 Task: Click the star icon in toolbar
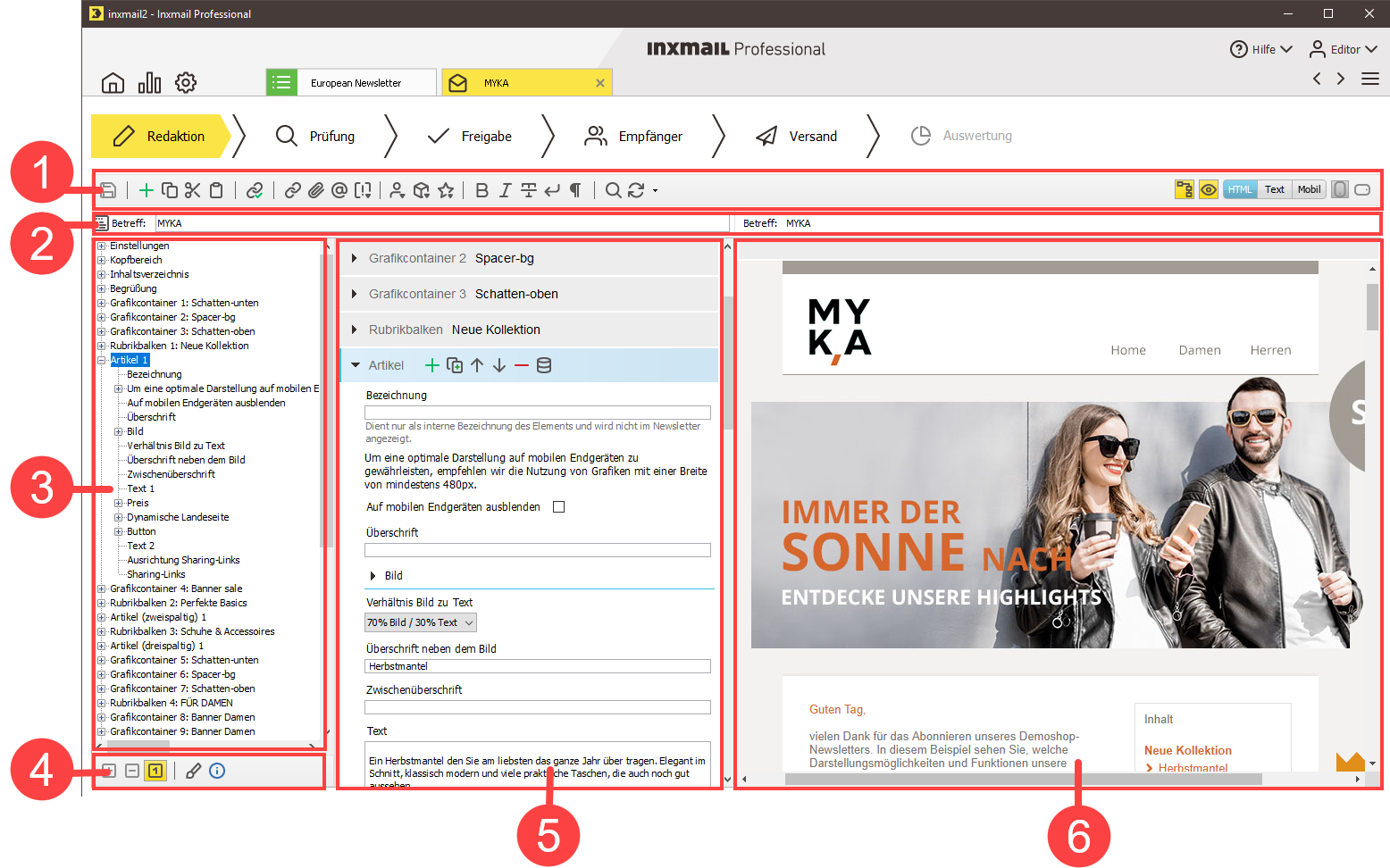tap(446, 190)
